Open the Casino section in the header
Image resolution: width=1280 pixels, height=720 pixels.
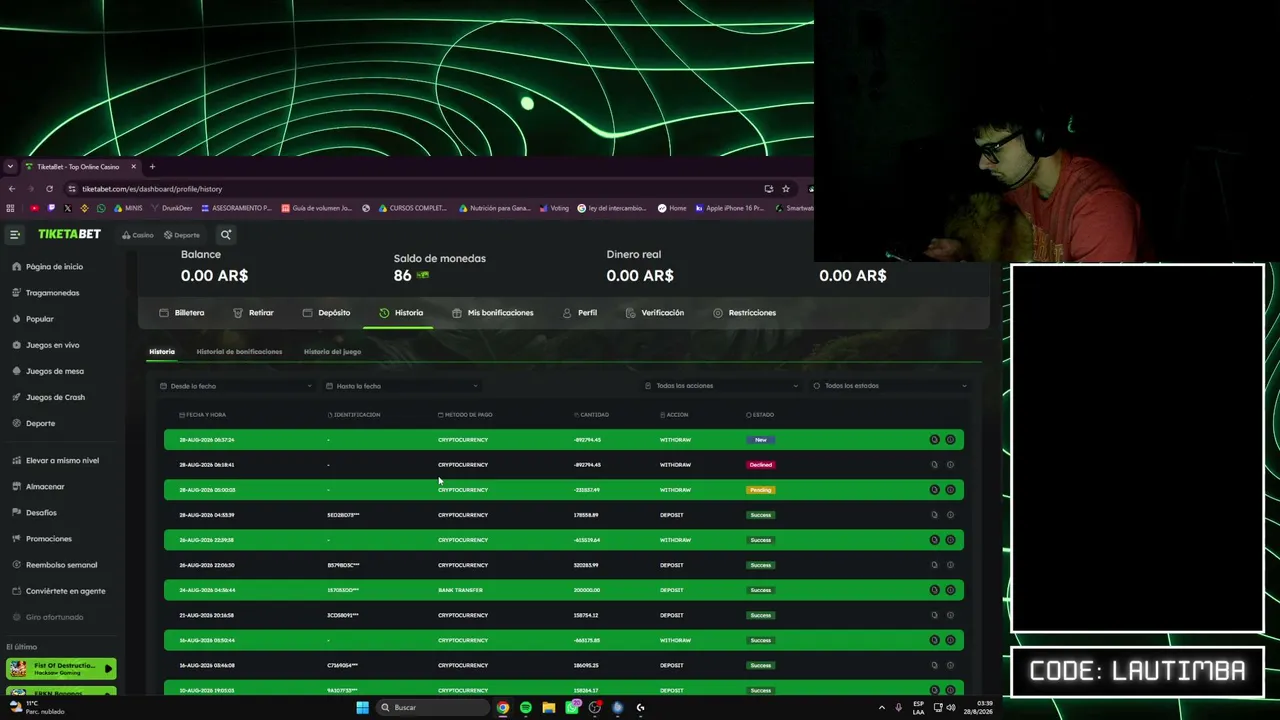[x=138, y=235]
